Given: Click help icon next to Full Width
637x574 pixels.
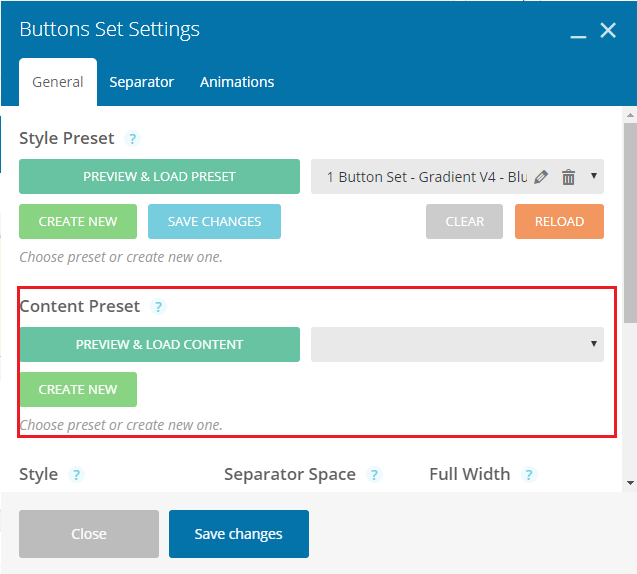Looking at the screenshot, I should (x=528, y=475).
